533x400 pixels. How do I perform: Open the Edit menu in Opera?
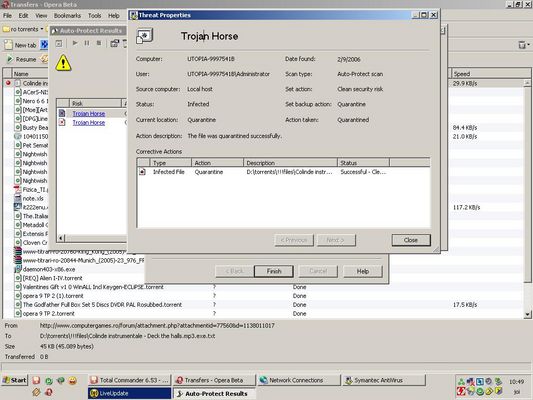click(23, 16)
